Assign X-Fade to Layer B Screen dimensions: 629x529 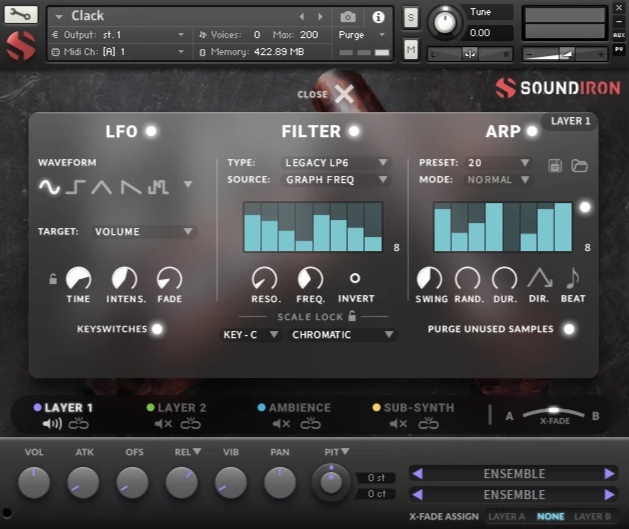point(592,516)
